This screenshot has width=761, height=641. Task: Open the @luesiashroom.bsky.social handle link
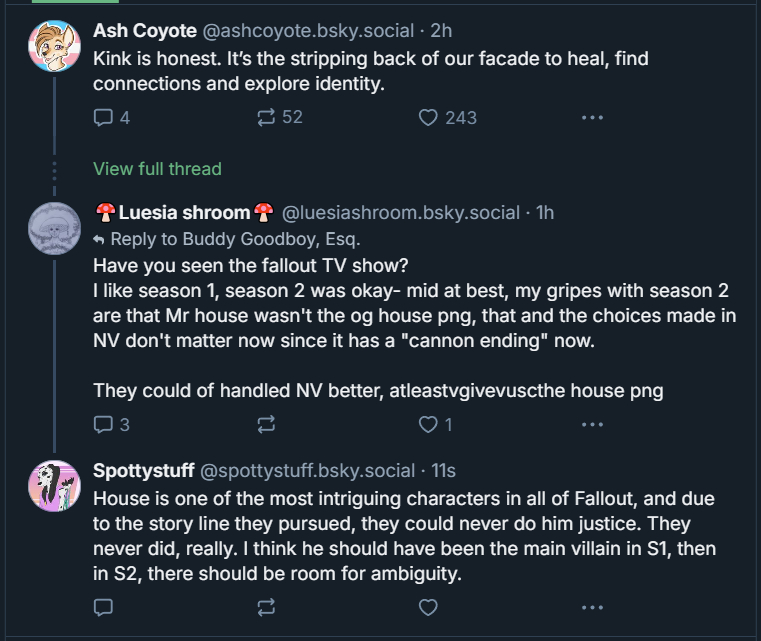coord(401,212)
